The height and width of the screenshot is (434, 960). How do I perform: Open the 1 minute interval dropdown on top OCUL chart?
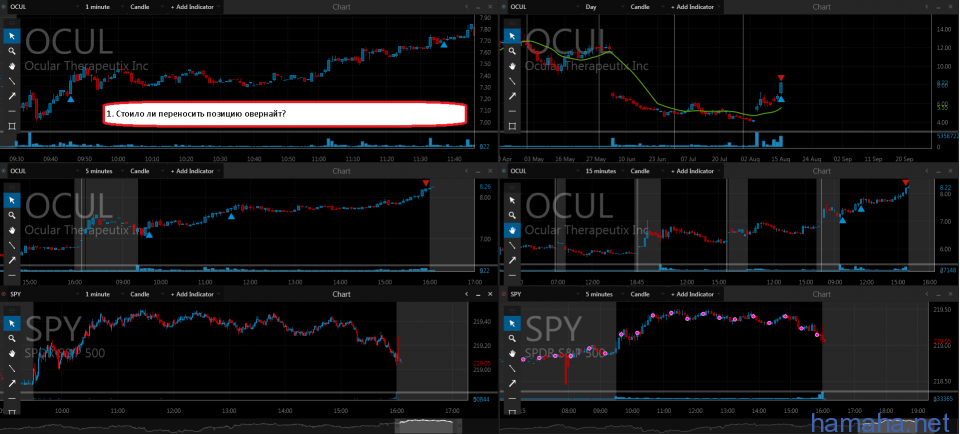[x=103, y=7]
